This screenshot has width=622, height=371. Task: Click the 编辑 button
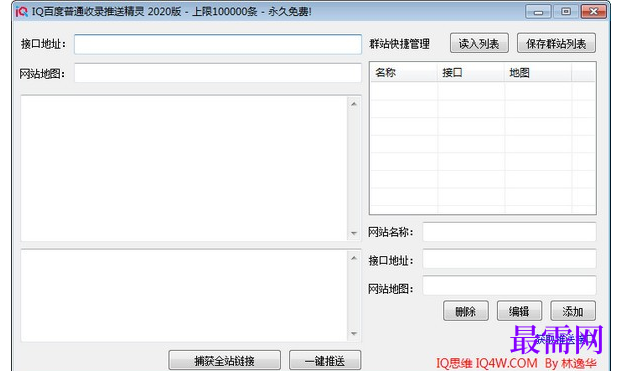tap(519, 311)
